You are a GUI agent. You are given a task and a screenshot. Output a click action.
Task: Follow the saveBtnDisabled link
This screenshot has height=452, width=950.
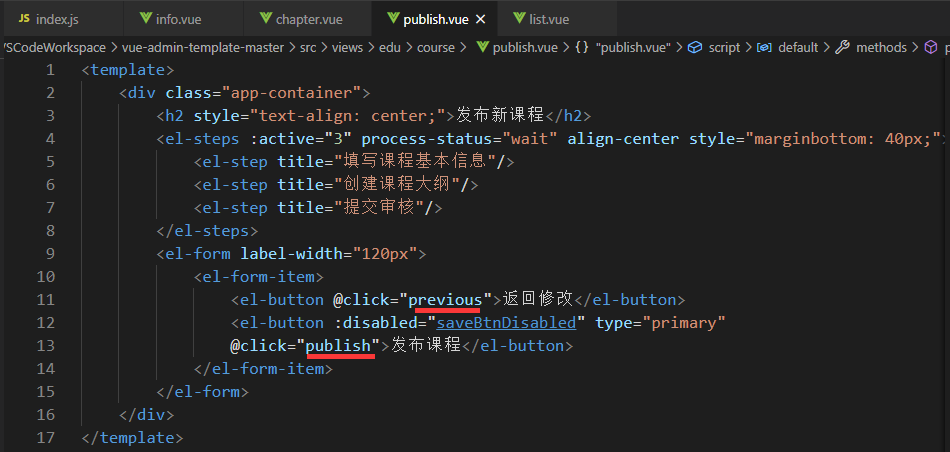[506, 323]
